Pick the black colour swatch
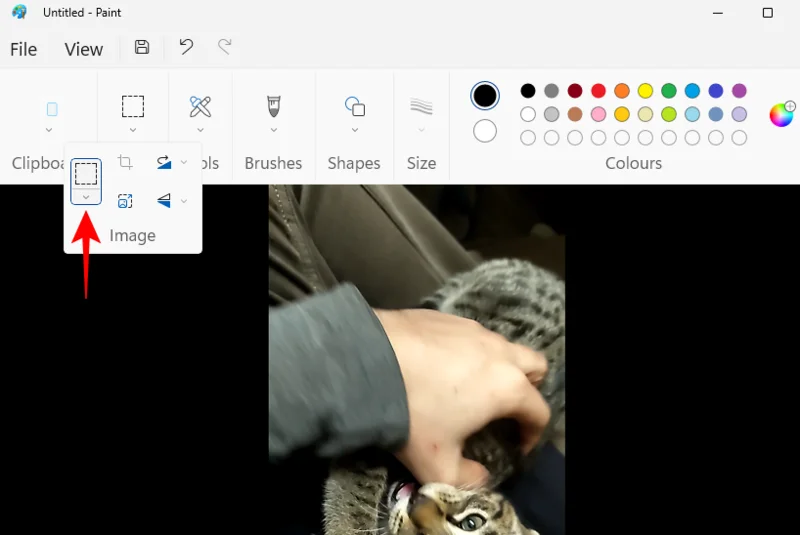The width and height of the screenshot is (800, 535). (528, 91)
